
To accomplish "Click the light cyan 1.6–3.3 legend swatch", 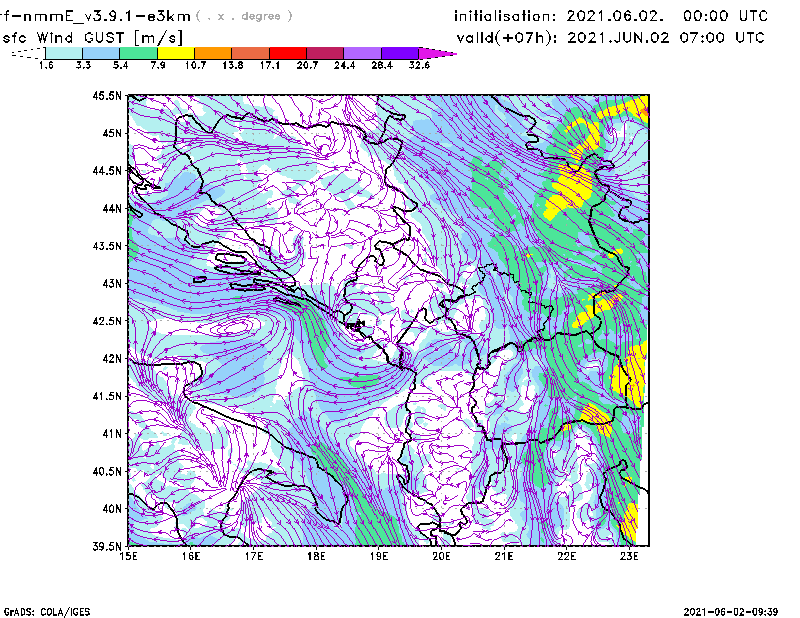I will point(64,53).
